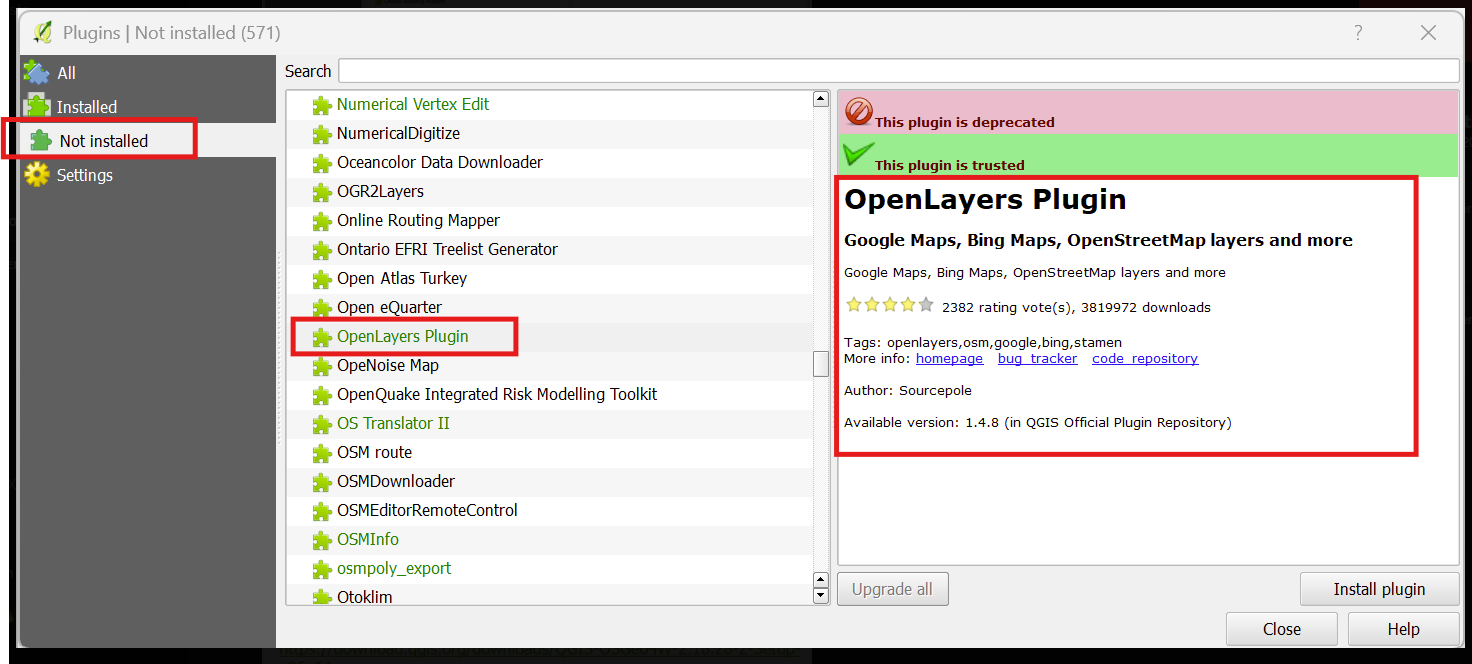This screenshot has height=664, width=1472.
Task: Open the plugin homepage link
Action: tap(949, 358)
